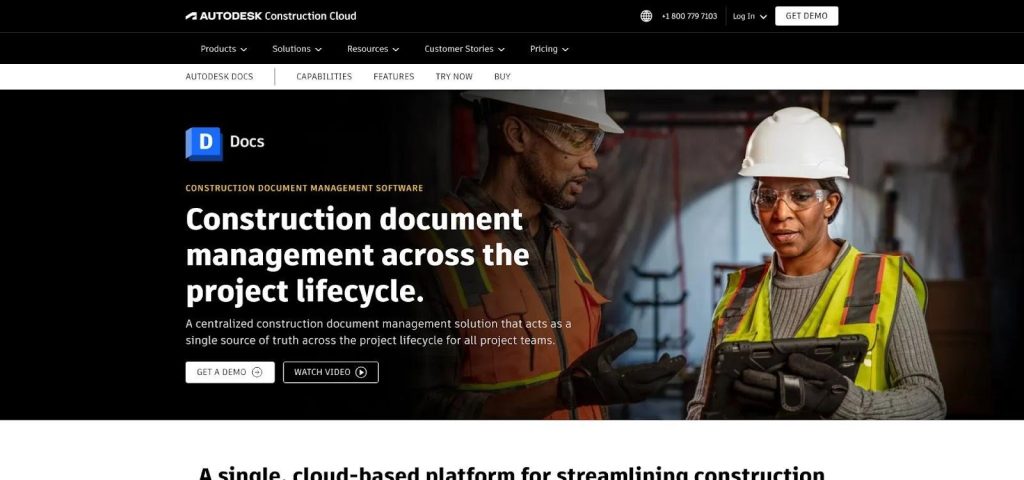Expand the Pricing dropdown
Viewport: 1024px width, 480px height.
(549, 49)
